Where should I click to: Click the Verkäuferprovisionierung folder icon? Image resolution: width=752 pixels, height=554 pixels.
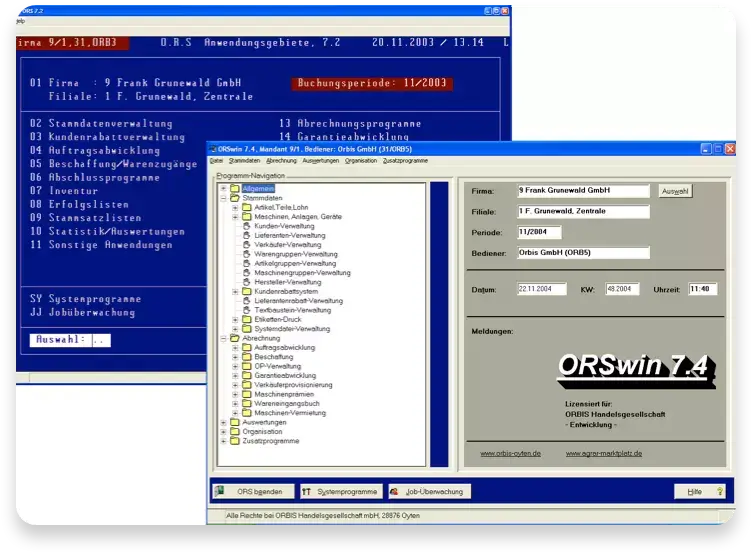(x=247, y=385)
